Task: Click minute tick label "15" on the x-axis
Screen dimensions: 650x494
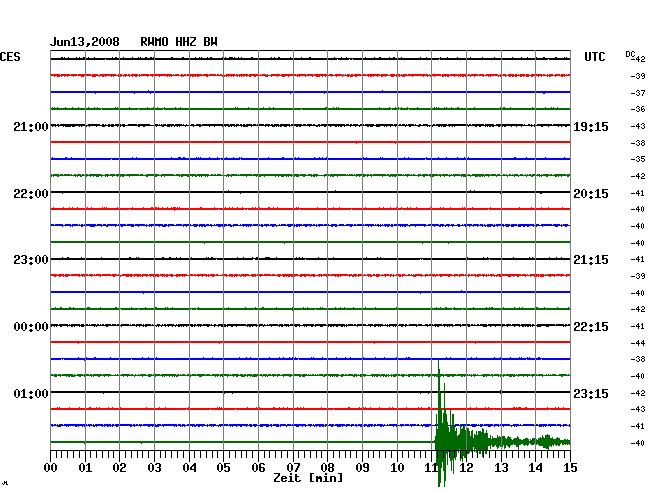Action: (570, 467)
